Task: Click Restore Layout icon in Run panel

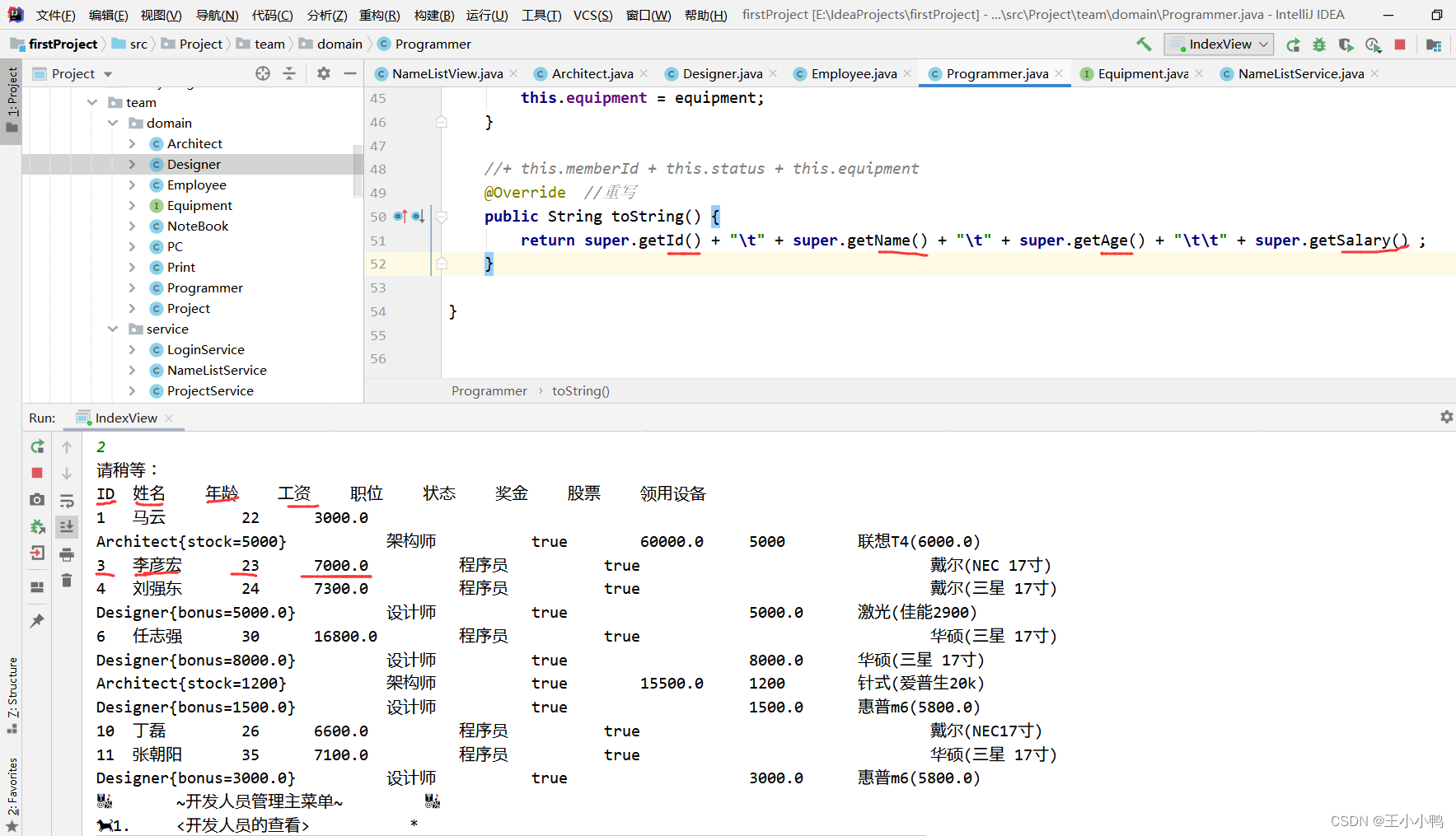Action: (x=37, y=587)
